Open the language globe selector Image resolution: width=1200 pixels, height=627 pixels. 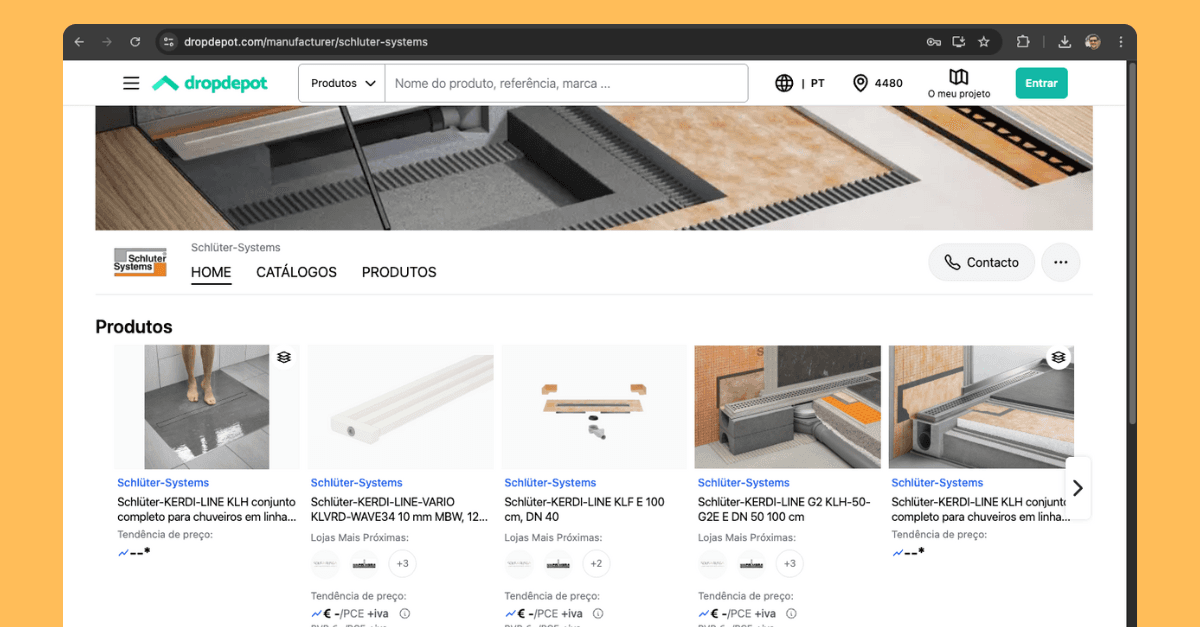[784, 83]
